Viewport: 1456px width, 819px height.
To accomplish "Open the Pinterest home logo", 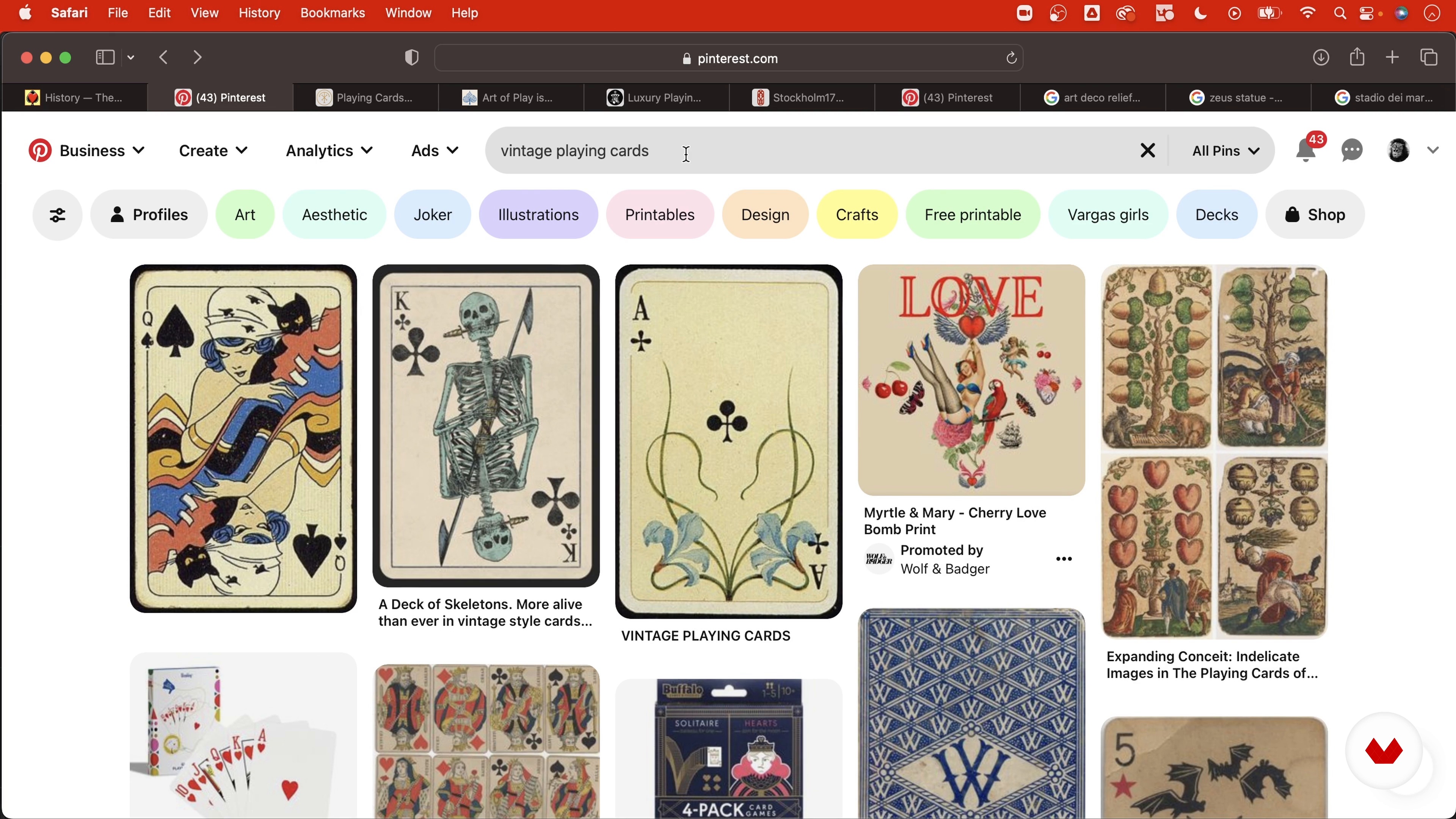I will pos(40,151).
